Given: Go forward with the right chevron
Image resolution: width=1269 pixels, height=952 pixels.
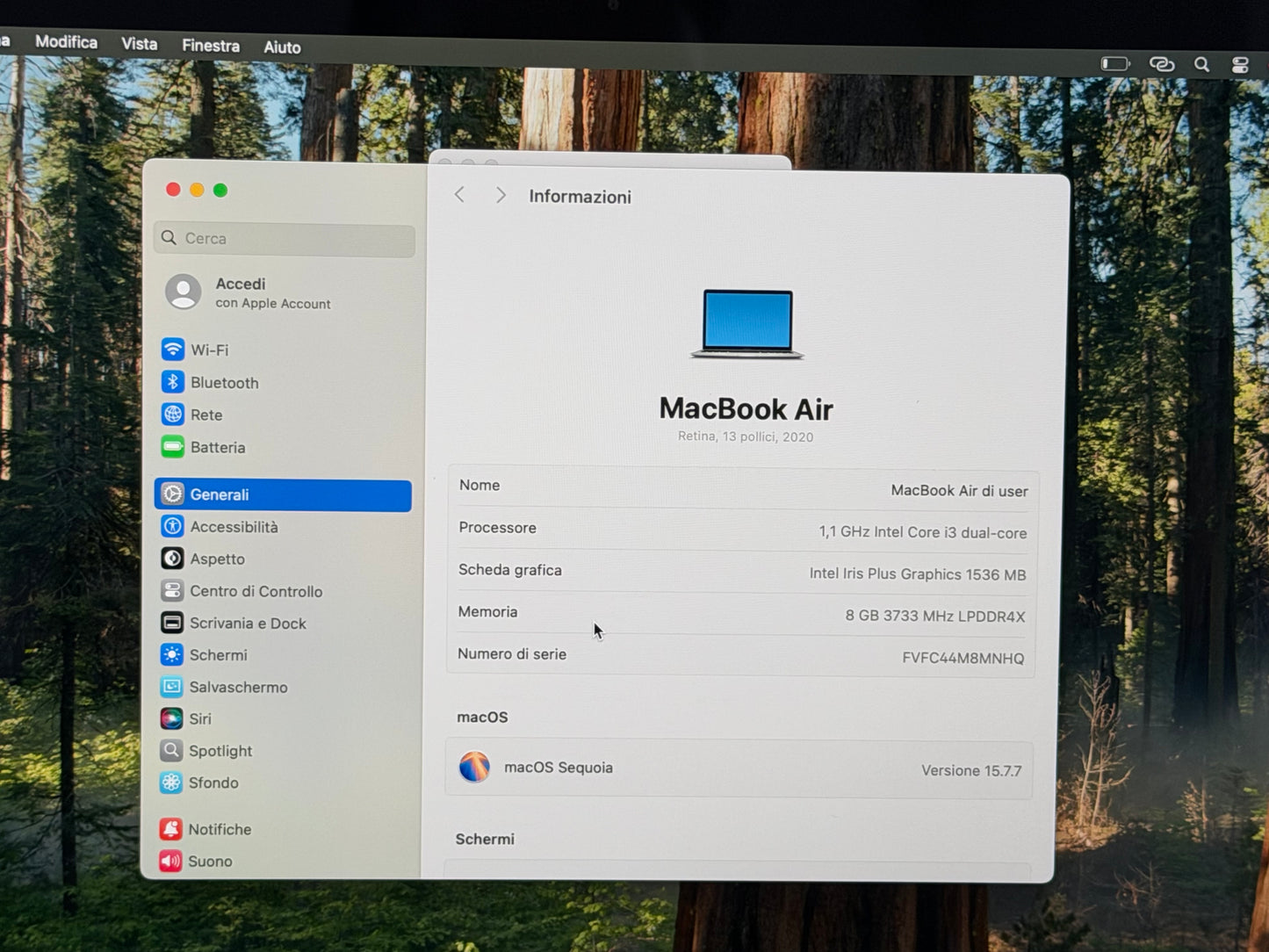Looking at the screenshot, I should (501, 195).
